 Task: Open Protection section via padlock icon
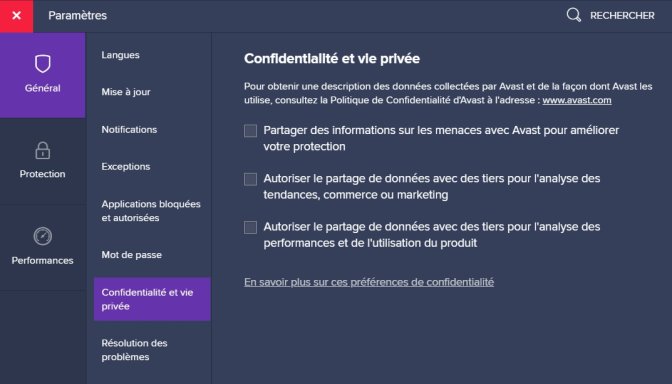click(x=42, y=150)
